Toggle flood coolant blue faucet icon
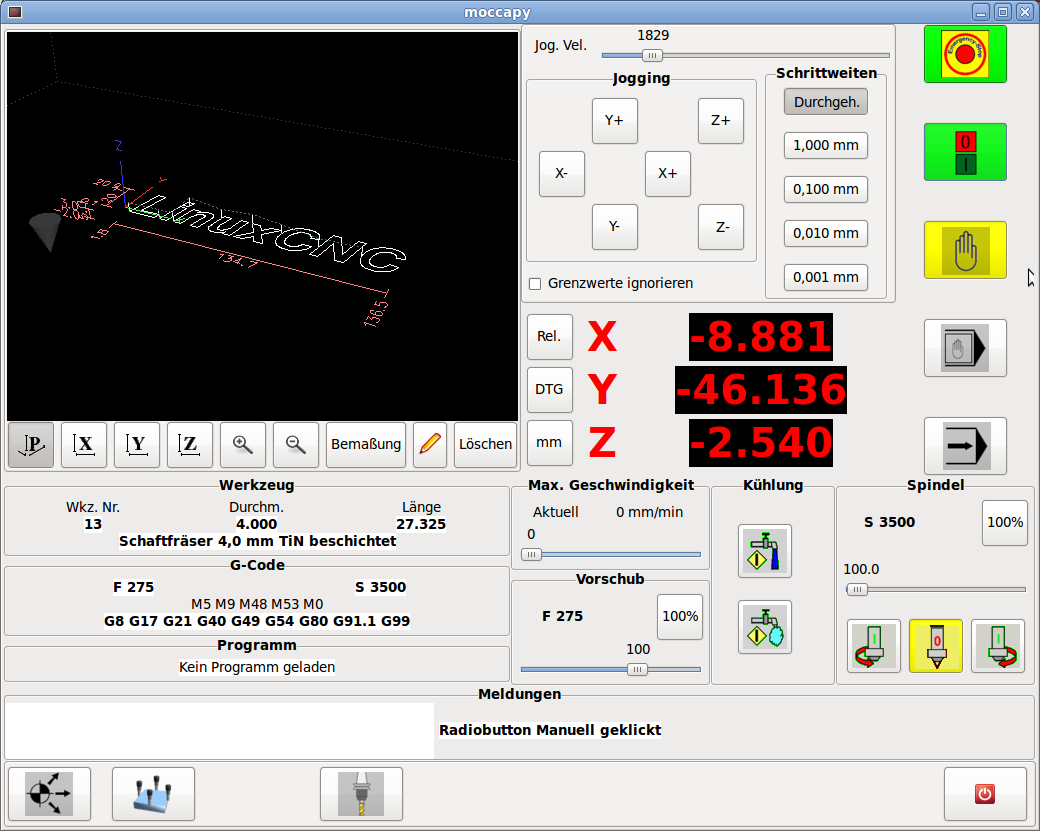The width and height of the screenshot is (1040, 831). pyautogui.click(x=765, y=551)
